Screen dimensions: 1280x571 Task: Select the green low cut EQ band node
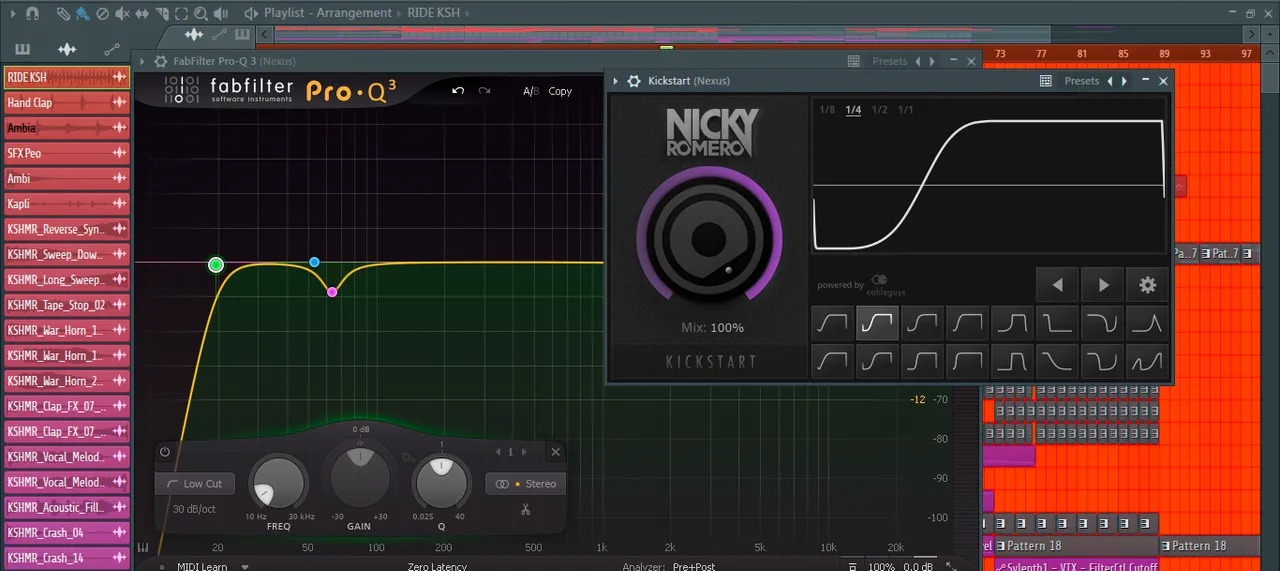[216, 264]
